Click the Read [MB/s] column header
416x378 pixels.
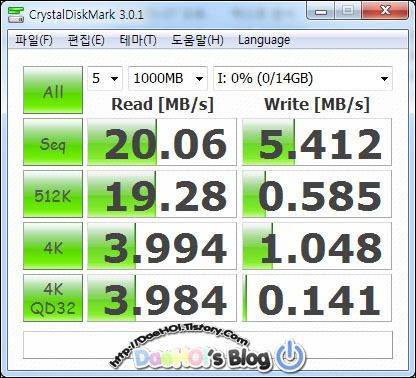pyautogui.click(x=162, y=104)
